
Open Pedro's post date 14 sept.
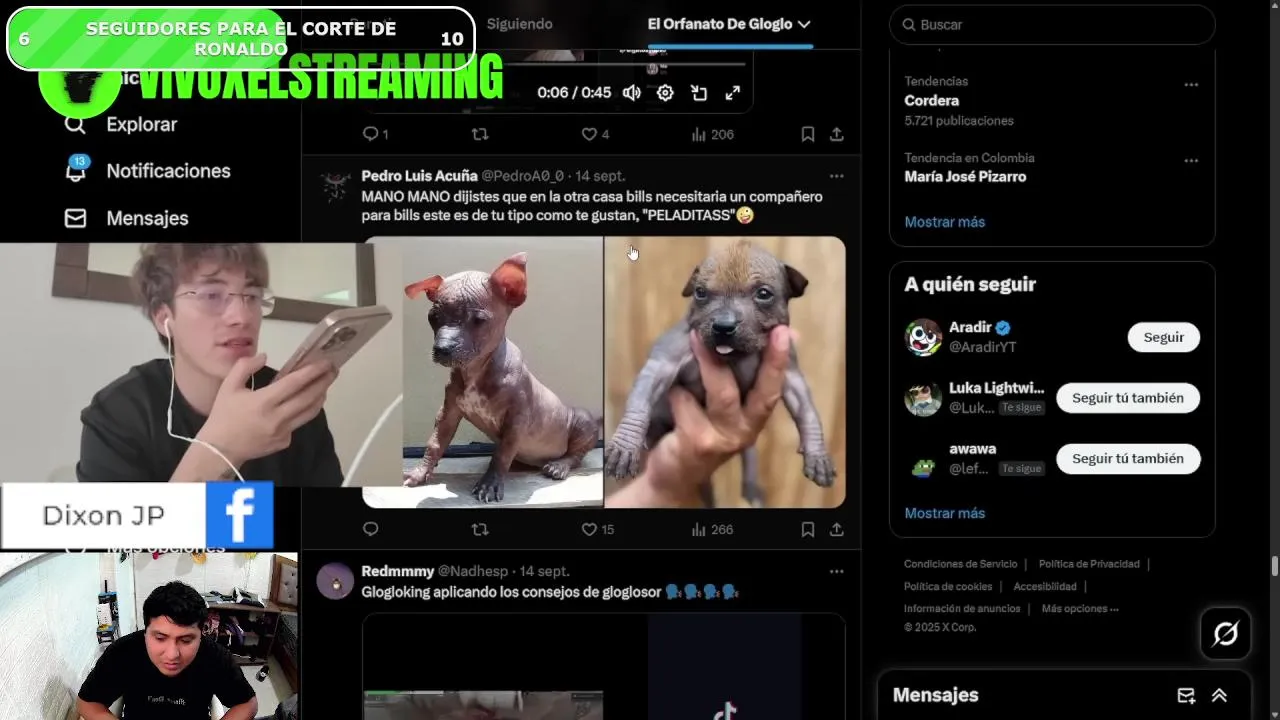tap(600, 176)
